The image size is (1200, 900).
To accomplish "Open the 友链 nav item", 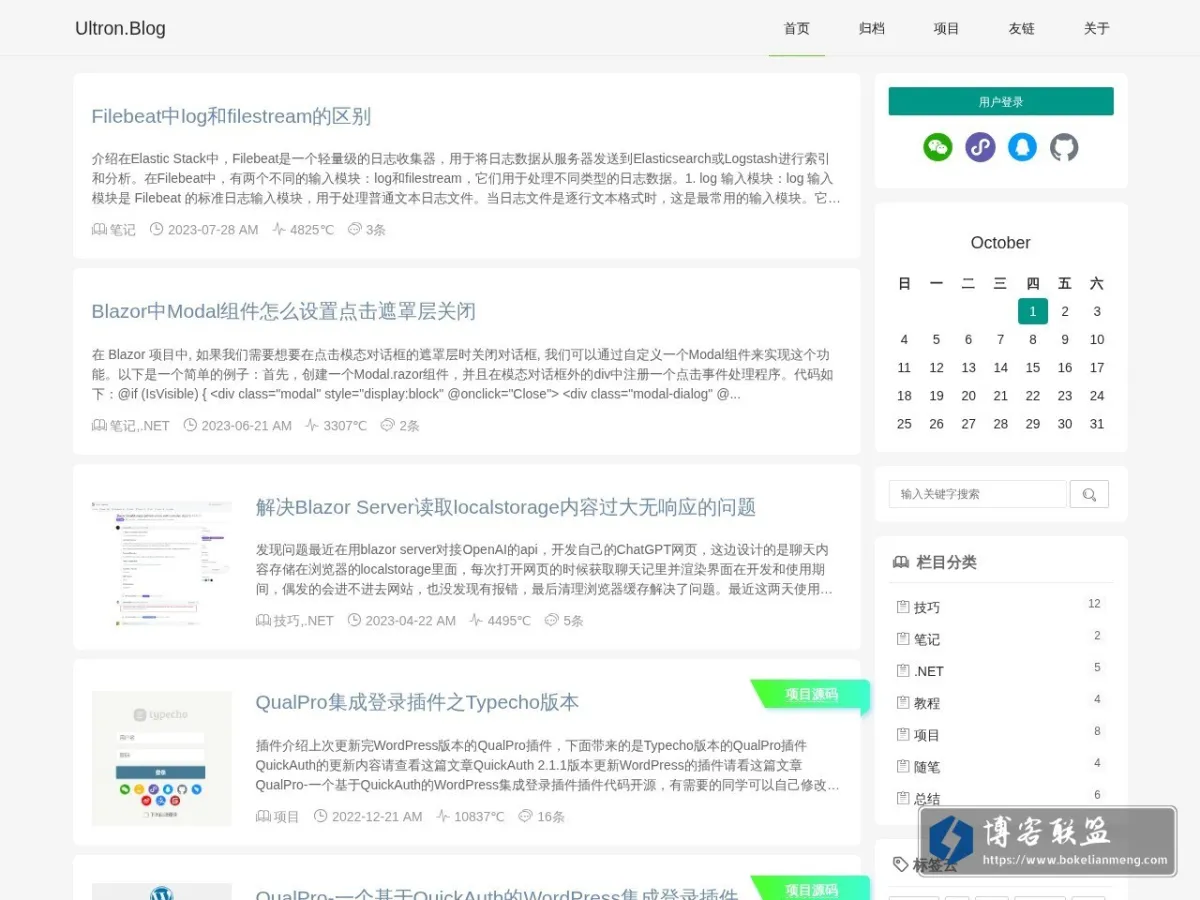I will click(x=1022, y=28).
